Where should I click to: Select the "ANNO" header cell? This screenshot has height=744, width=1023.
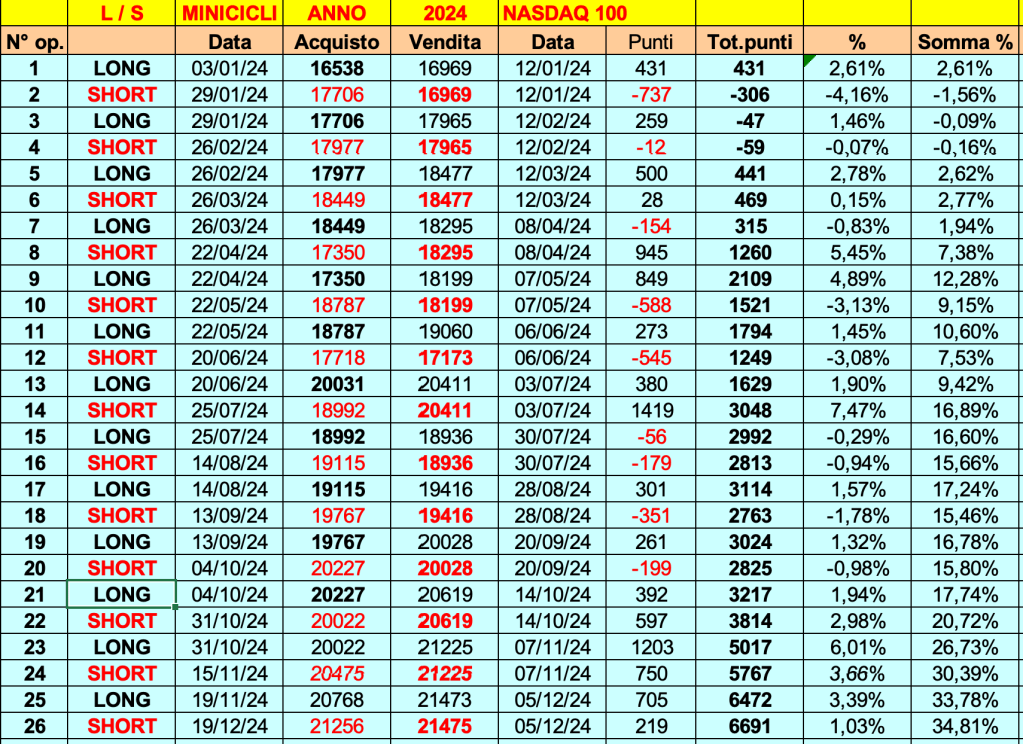tap(337, 14)
